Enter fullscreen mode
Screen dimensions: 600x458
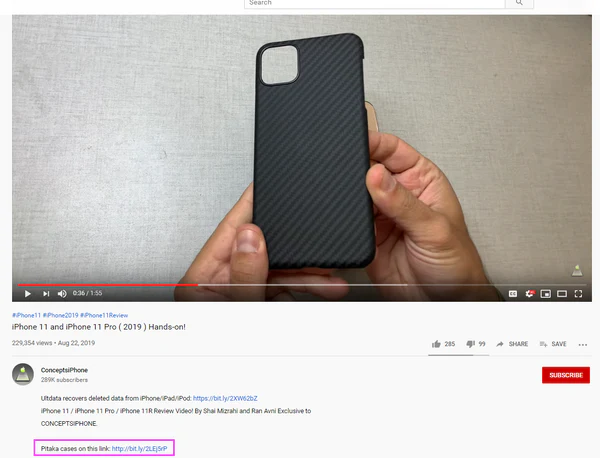click(578, 293)
